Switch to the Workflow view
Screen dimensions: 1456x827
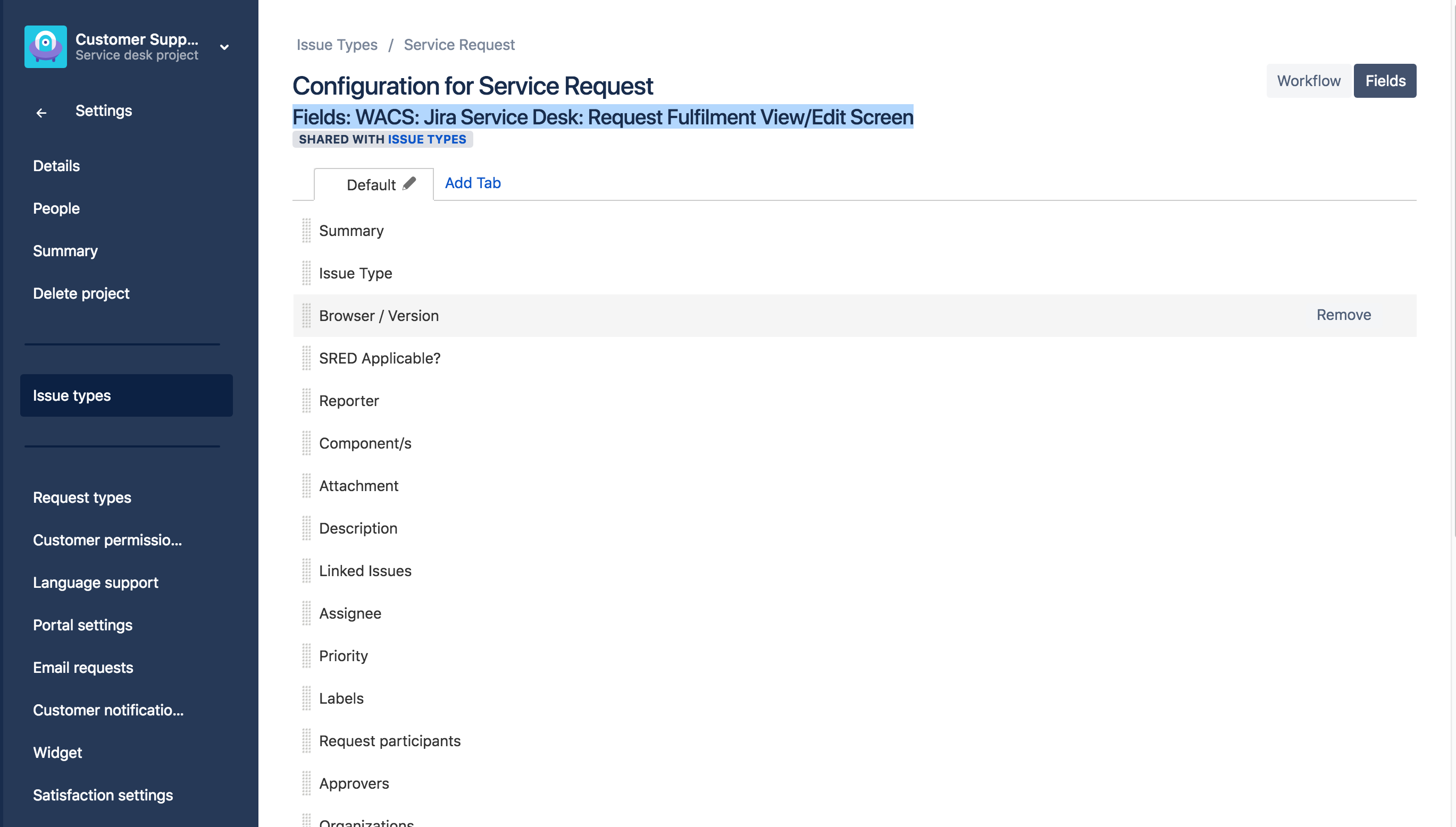click(x=1308, y=81)
